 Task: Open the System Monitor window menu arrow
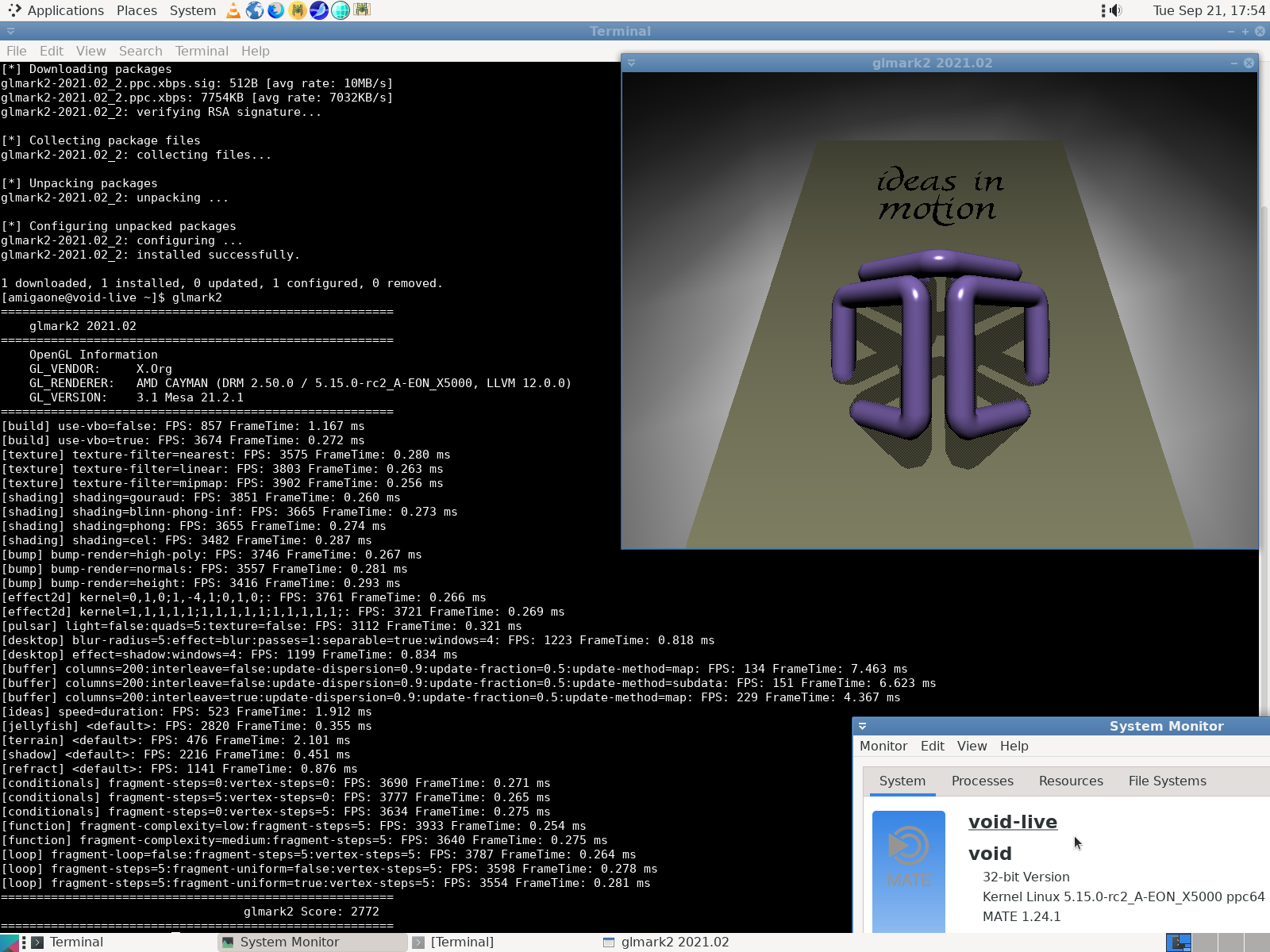coord(863,726)
